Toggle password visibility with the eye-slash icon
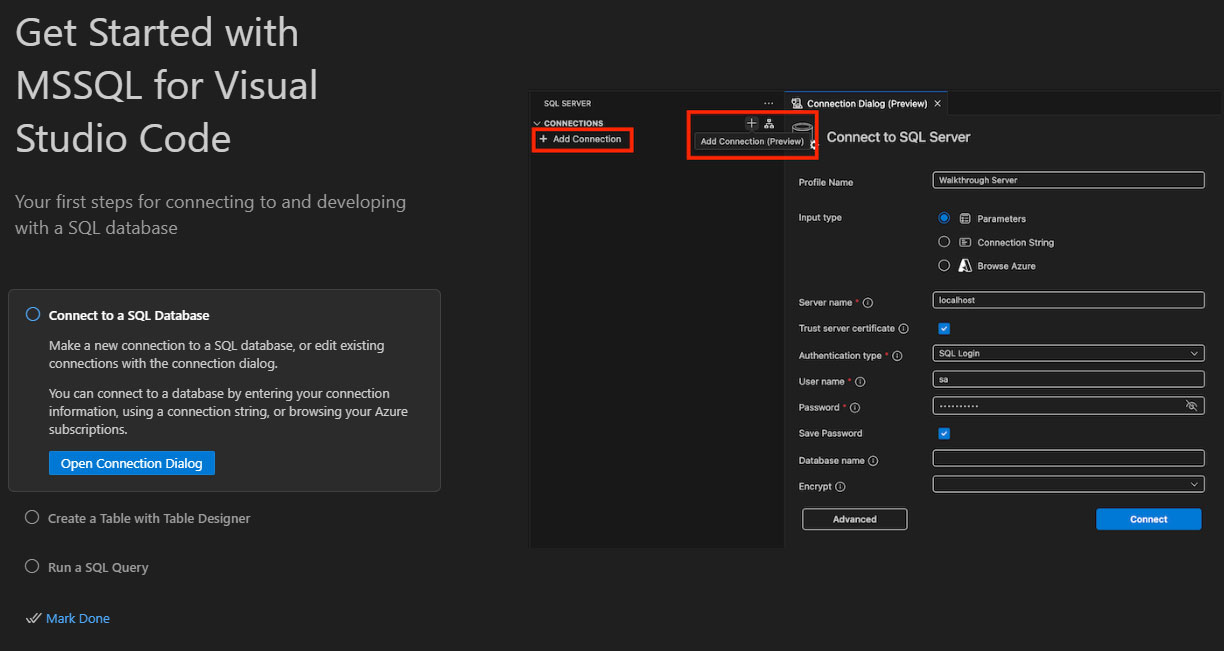Viewport: 1224px width, 651px height. tap(1191, 406)
